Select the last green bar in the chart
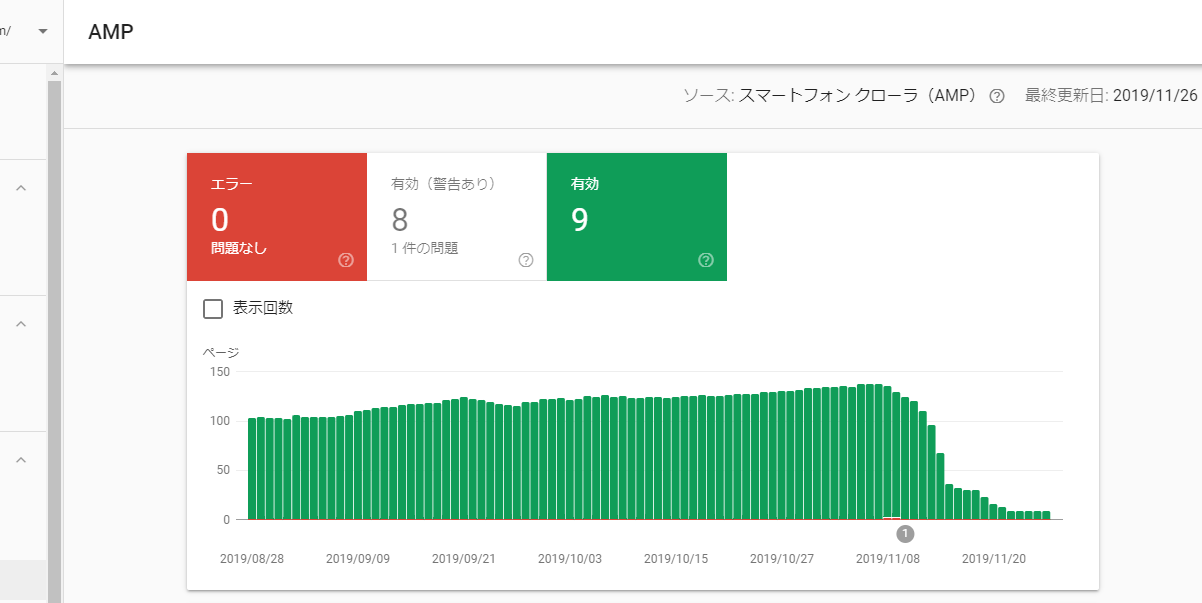 [x=1046, y=515]
